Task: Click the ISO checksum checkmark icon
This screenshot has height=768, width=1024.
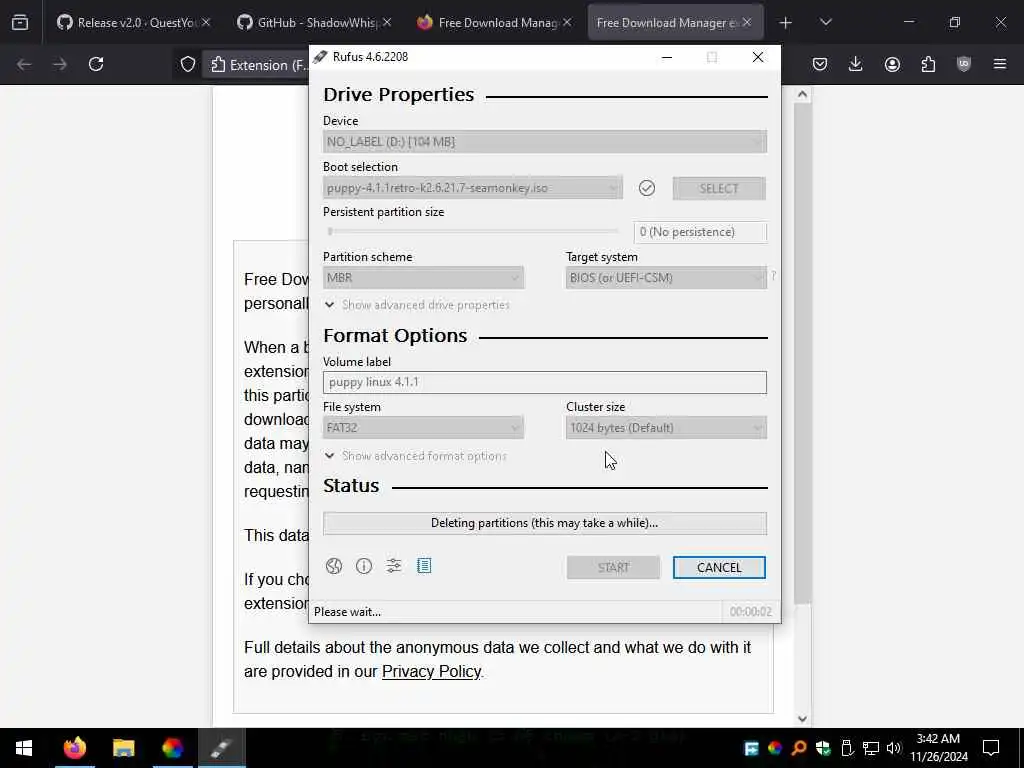Action: click(x=647, y=188)
